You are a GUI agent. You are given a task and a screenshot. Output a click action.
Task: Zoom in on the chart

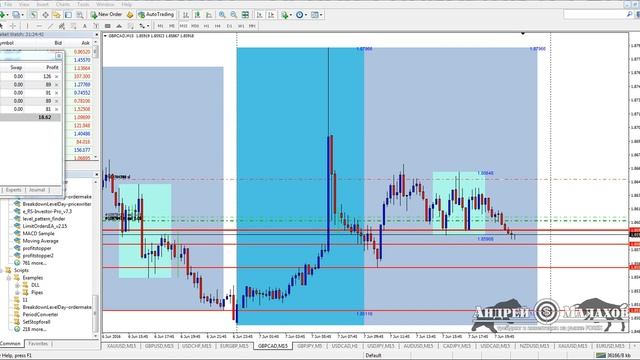pyautogui.click(x=222, y=15)
